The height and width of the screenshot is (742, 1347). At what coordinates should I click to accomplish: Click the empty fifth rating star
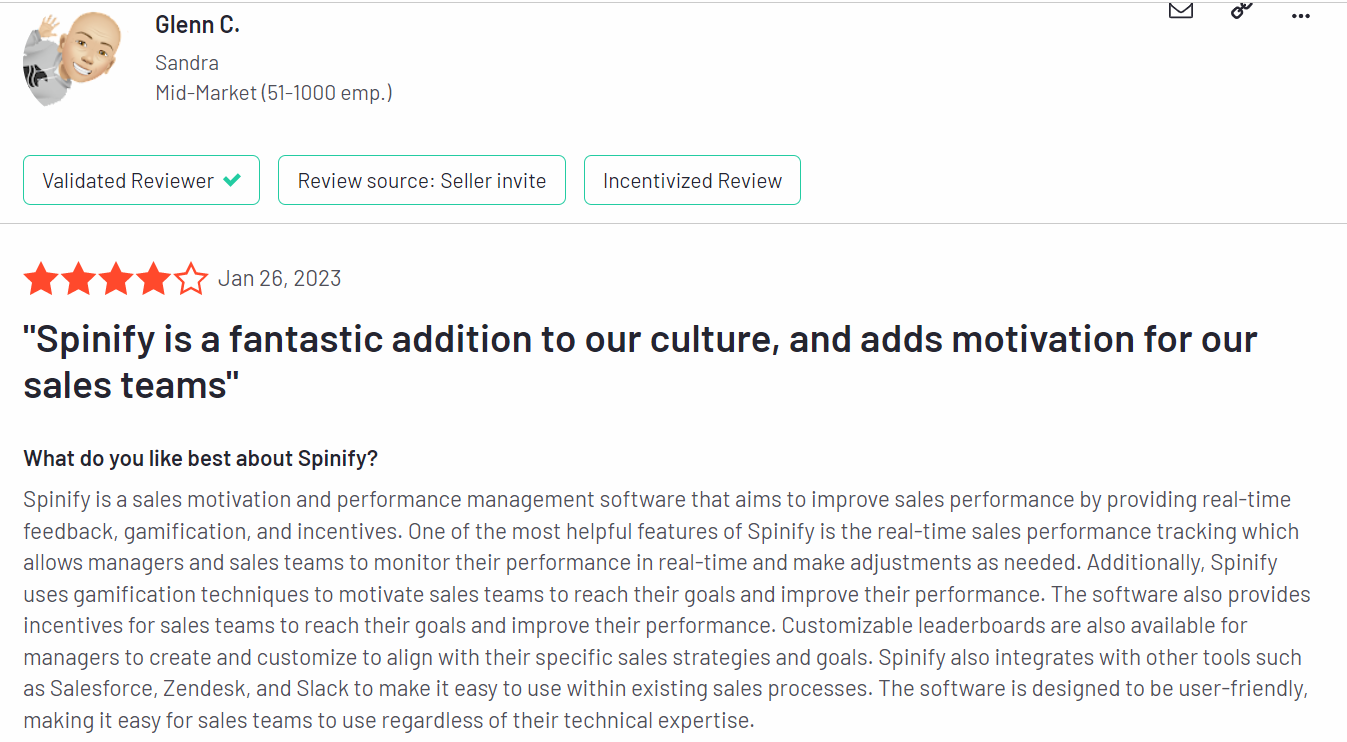click(x=191, y=278)
